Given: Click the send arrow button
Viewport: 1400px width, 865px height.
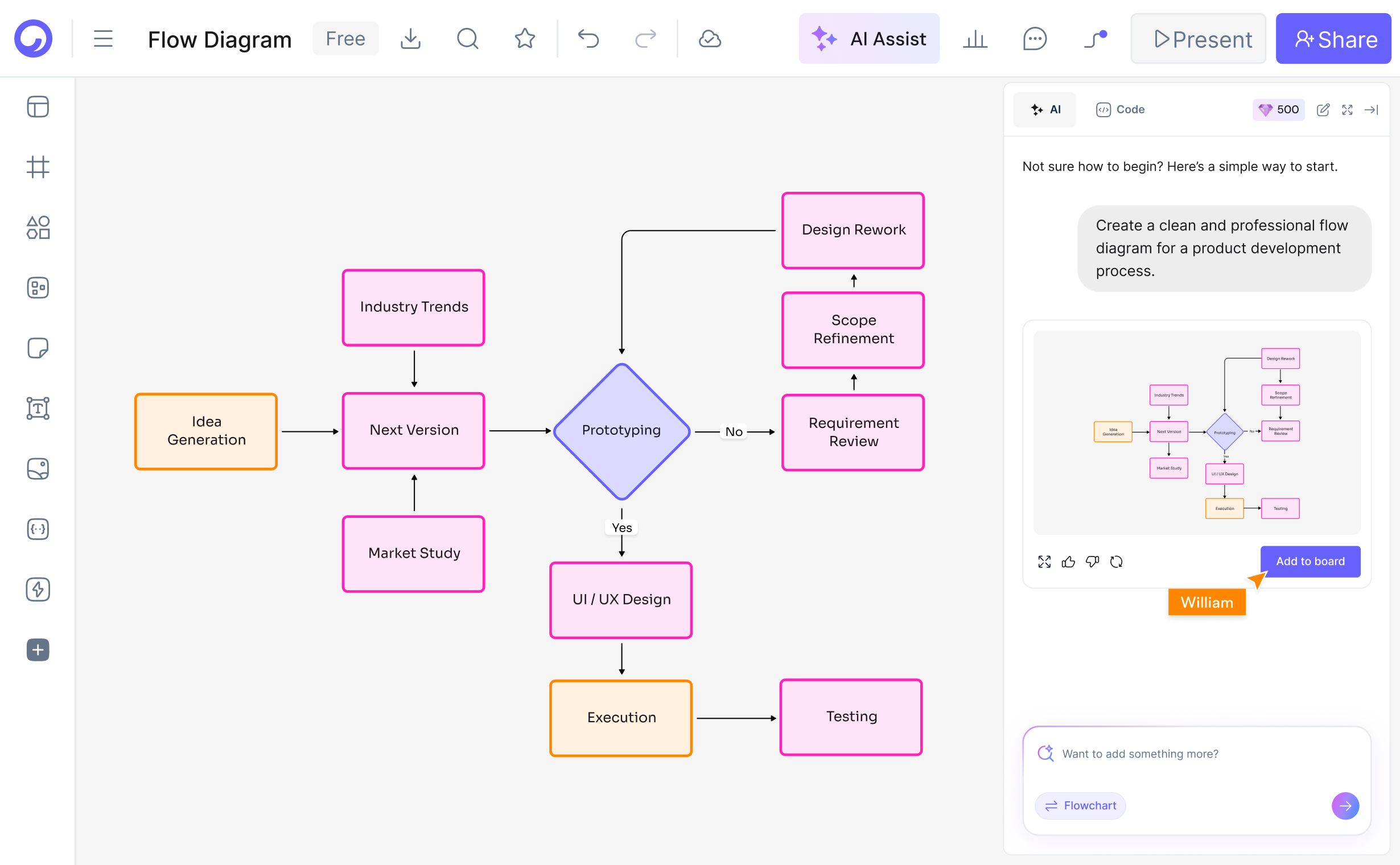Looking at the screenshot, I should 1345,806.
